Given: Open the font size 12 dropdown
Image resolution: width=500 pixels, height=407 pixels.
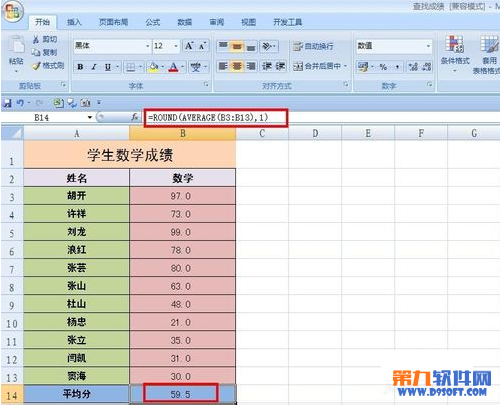Looking at the screenshot, I should [176, 46].
